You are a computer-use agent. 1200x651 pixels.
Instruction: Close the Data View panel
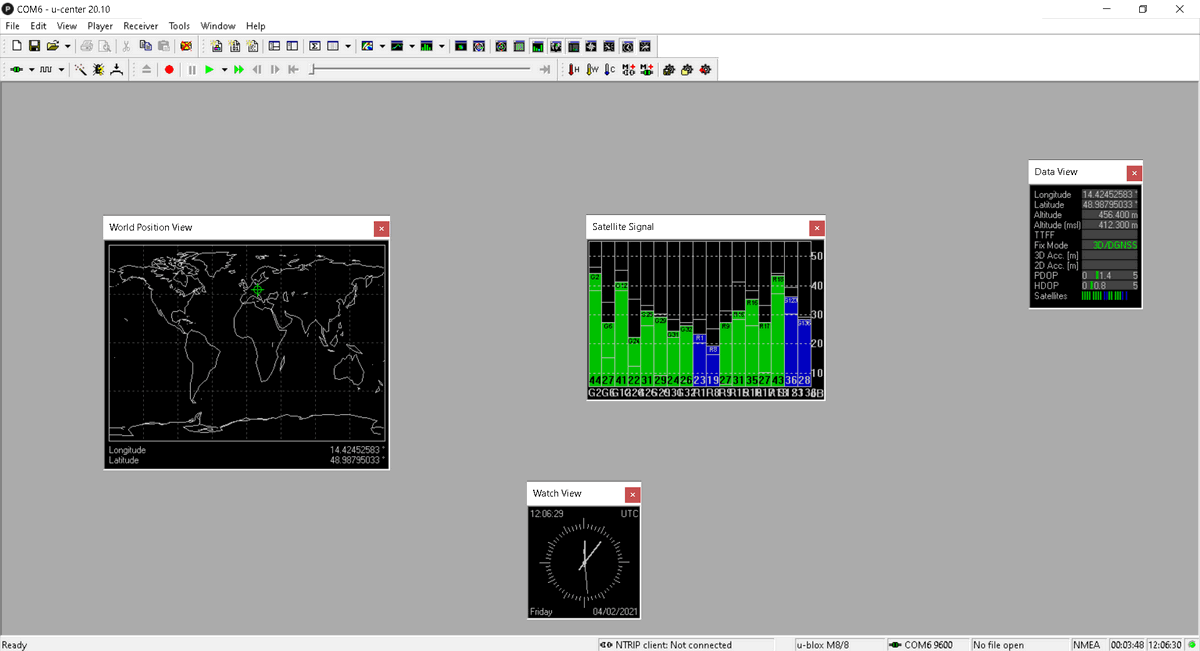pyautogui.click(x=1133, y=173)
